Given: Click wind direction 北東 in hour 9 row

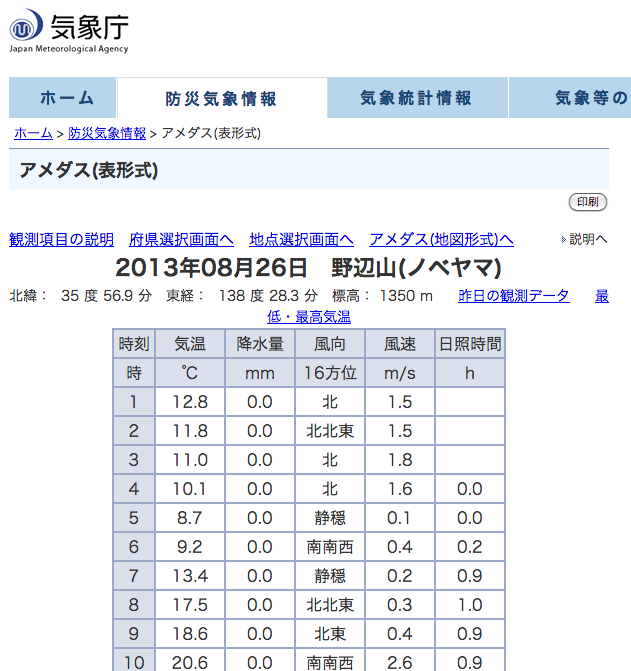Looking at the screenshot, I should [330, 634].
